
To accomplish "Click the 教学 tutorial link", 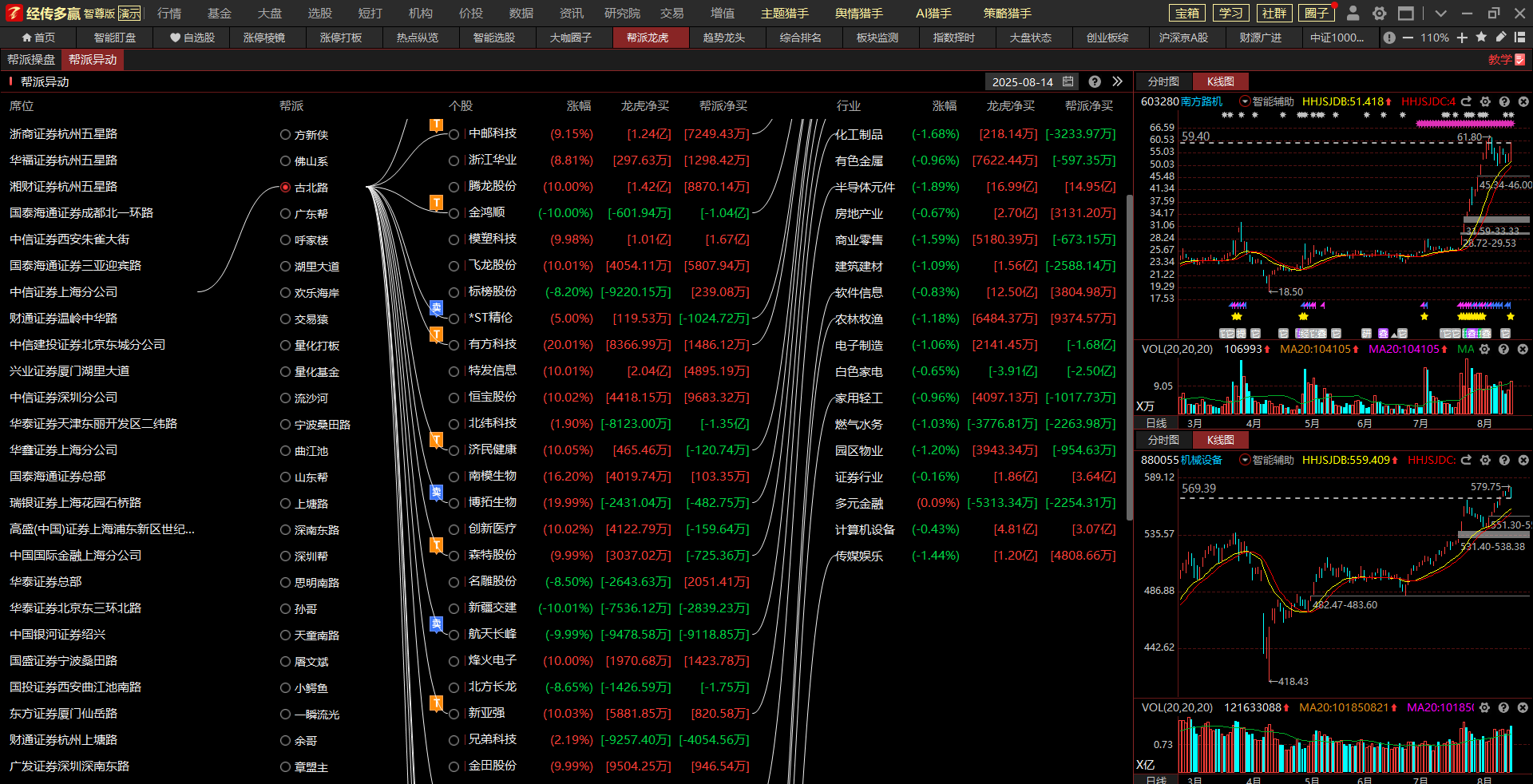I will point(1499,60).
